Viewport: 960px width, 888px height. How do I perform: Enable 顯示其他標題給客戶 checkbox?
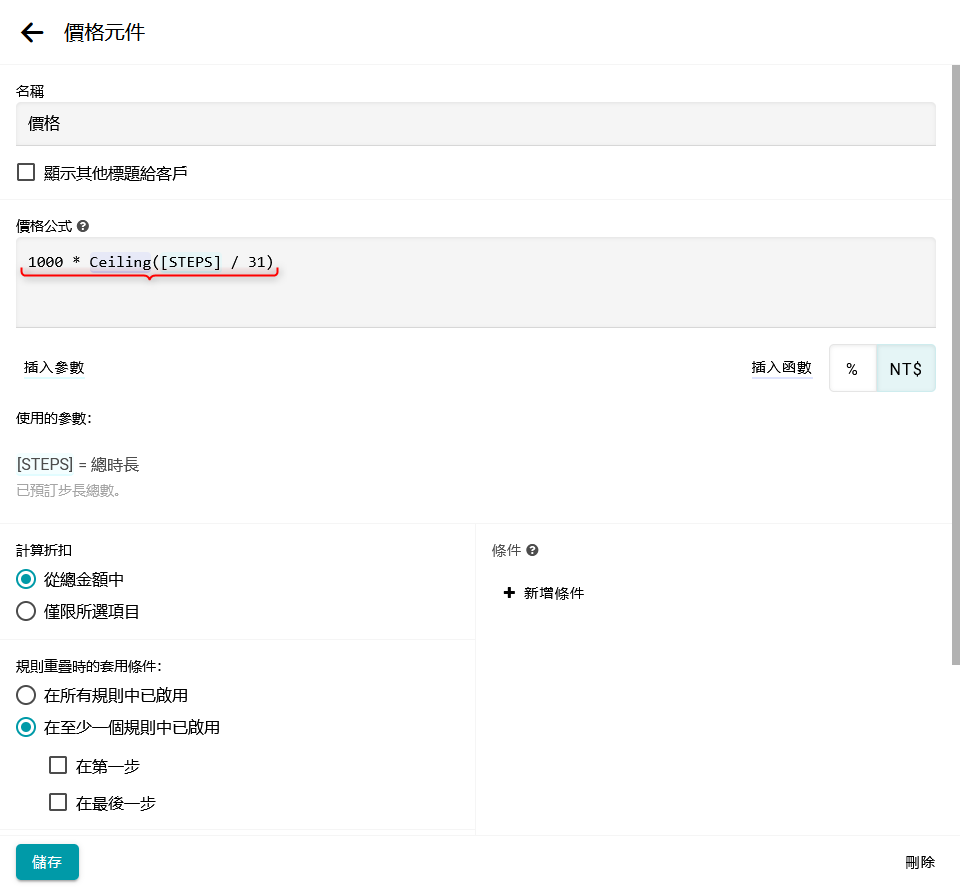pos(27,173)
